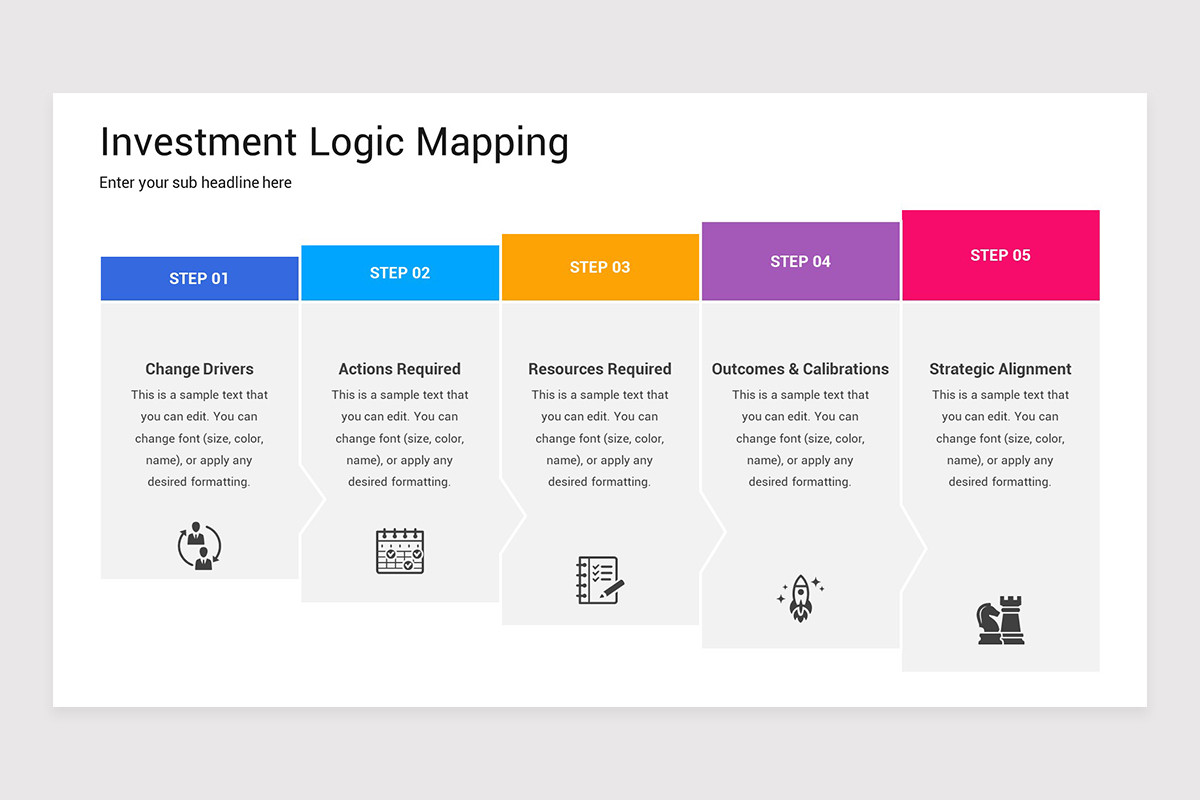Viewport: 1200px width, 800px height.
Task: Click the people rotation icon under Change Drivers
Action: click(x=199, y=546)
